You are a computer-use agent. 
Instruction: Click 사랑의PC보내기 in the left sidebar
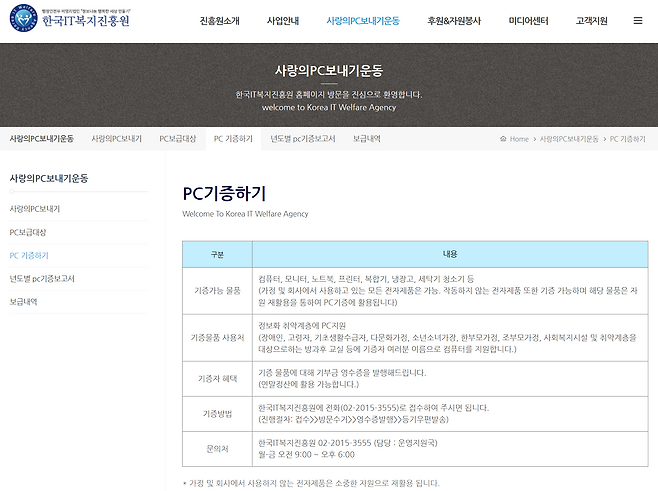pos(34,209)
